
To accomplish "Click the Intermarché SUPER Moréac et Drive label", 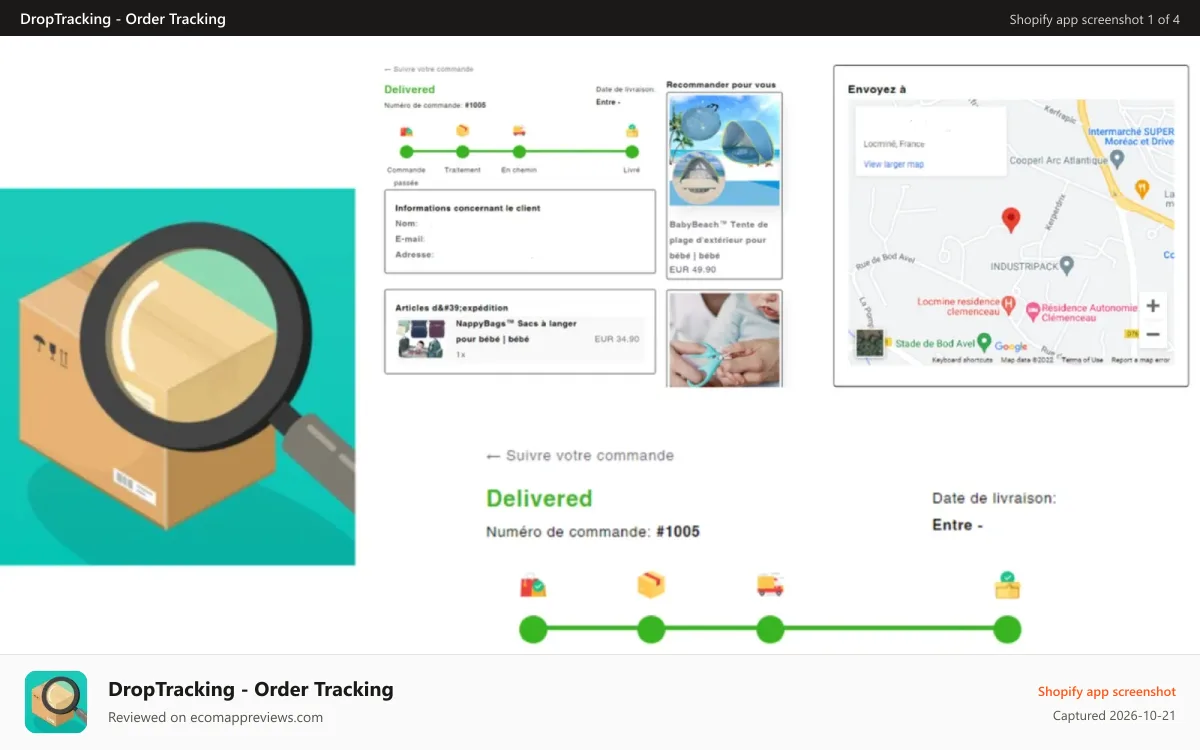I will coord(1130,137).
